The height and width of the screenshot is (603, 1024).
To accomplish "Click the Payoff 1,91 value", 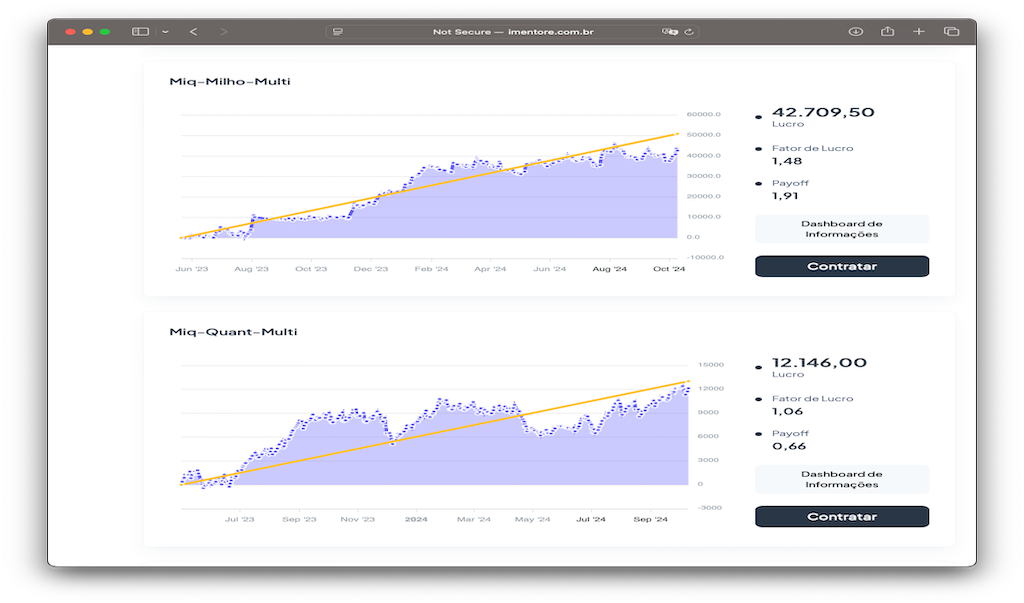I will pyautogui.click(x=785, y=195).
